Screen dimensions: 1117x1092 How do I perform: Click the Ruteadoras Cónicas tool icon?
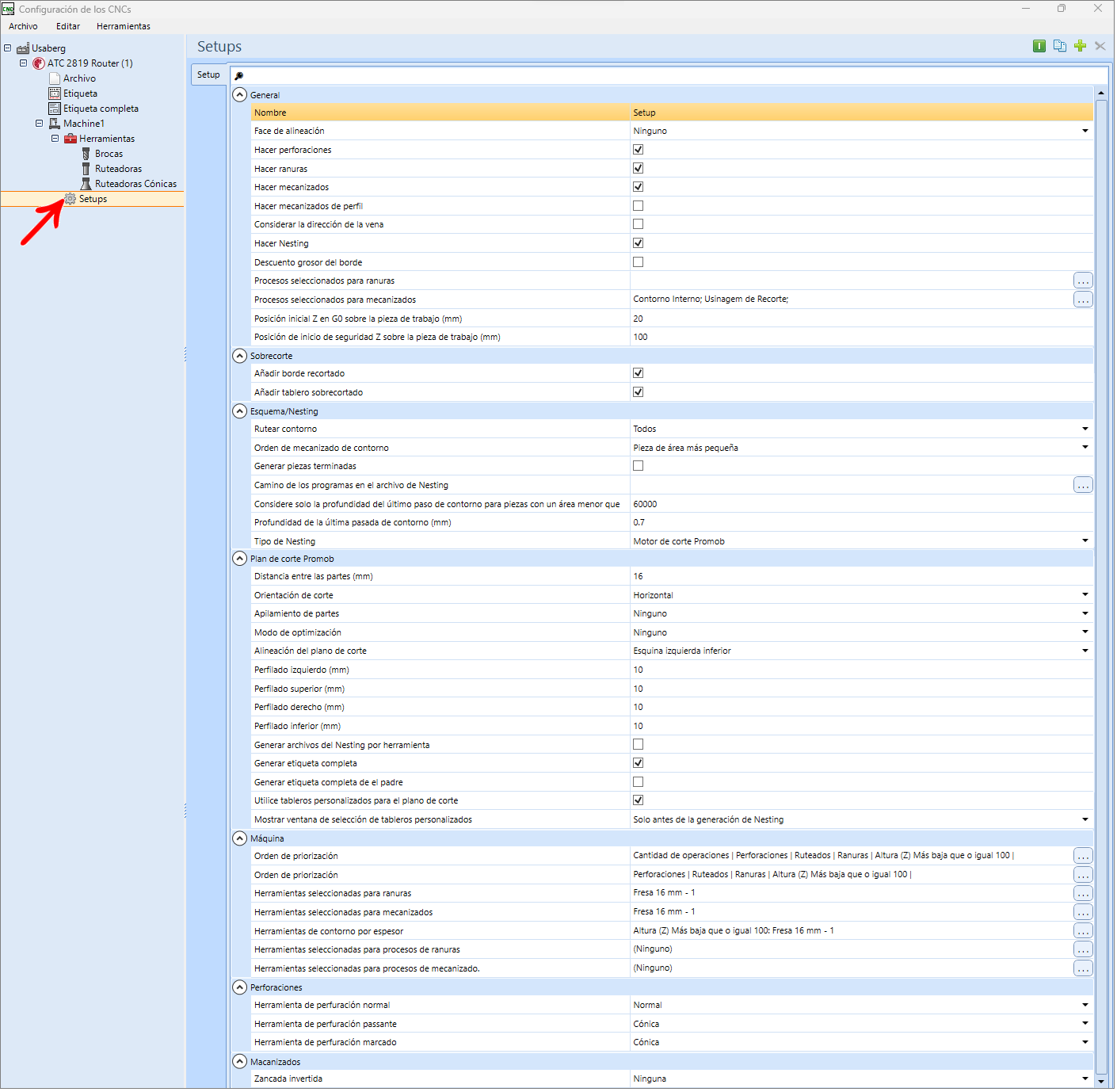pyautogui.click(x=86, y=184)
